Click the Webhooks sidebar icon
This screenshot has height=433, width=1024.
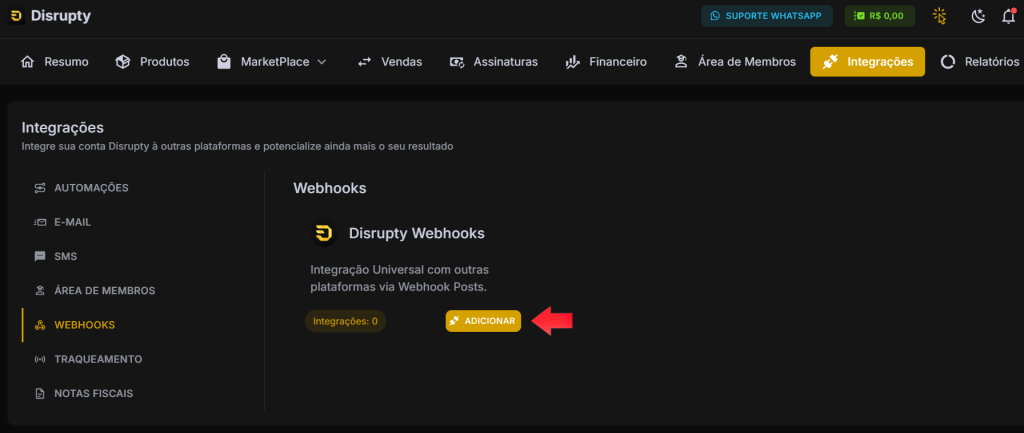pos(40,325)
